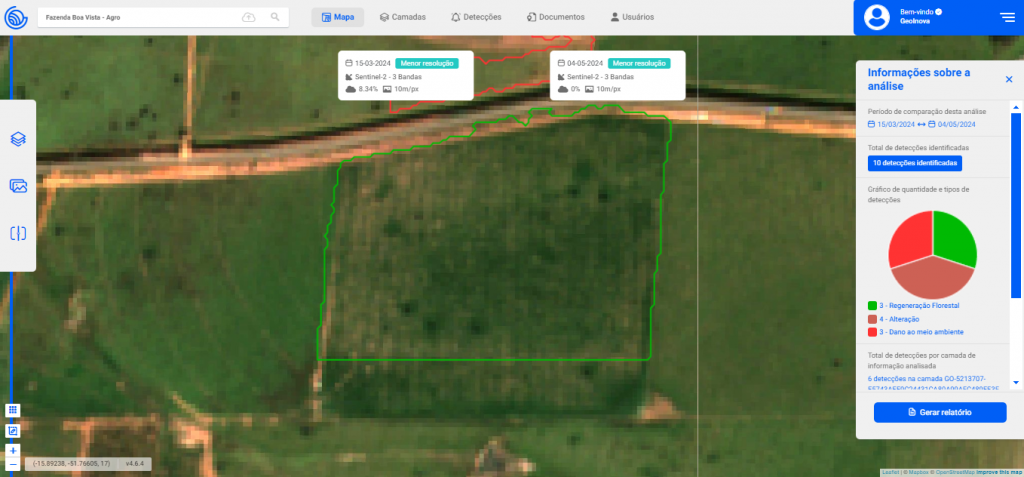Open the hamburger menu in top-right

tap(1007, 18)
